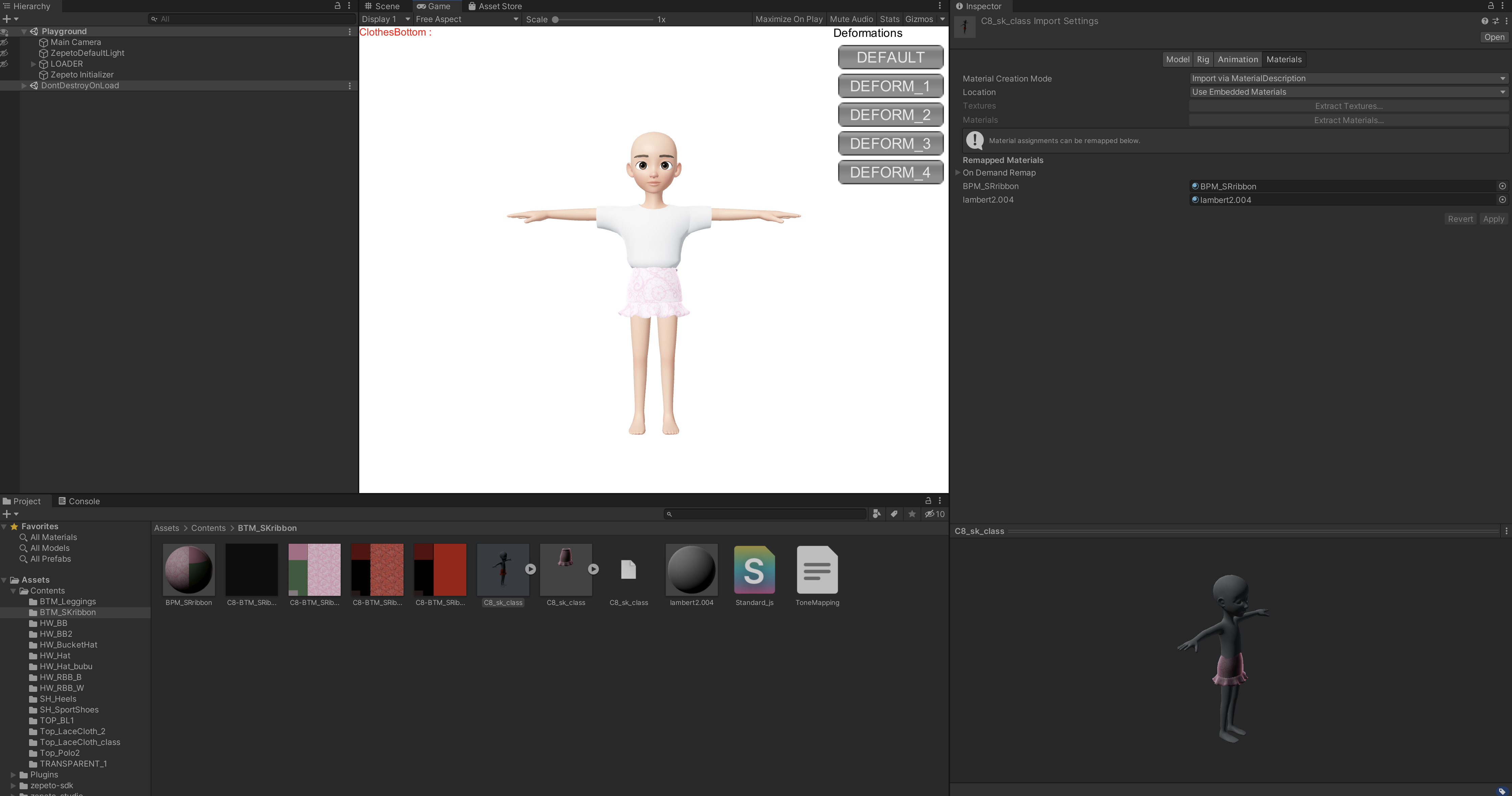Screen dimensions: 1512x796
Task: Focus the Project search field
Action: point(765,514)
